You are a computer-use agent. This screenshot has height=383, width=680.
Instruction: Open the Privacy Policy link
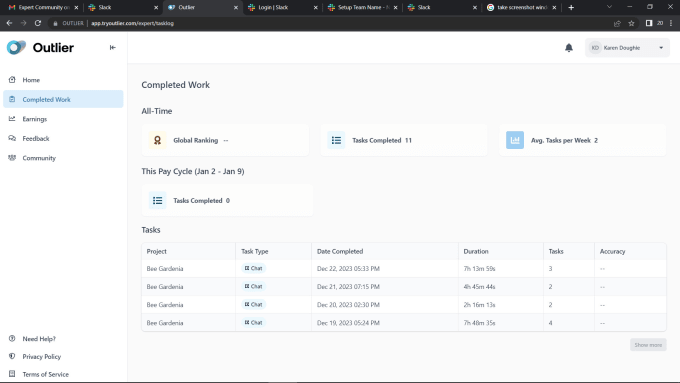click(x=42, y=357)
